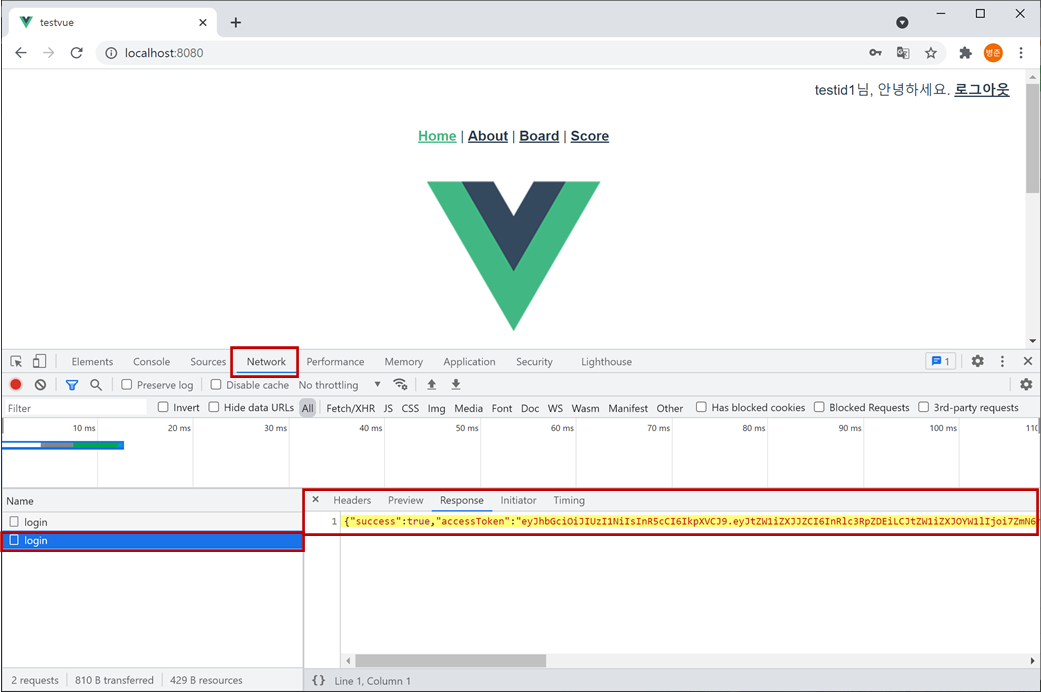1041x692 pixels.
Task: Export HAR file with download arrow
Action: 455,385
